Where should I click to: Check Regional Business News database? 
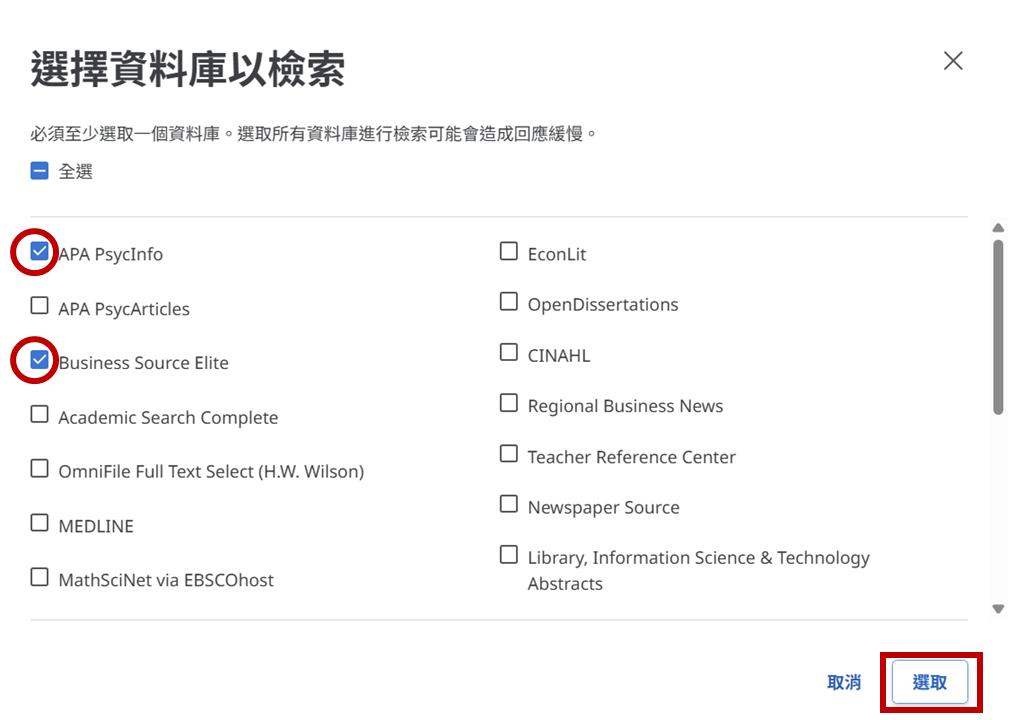click(509, 404)
